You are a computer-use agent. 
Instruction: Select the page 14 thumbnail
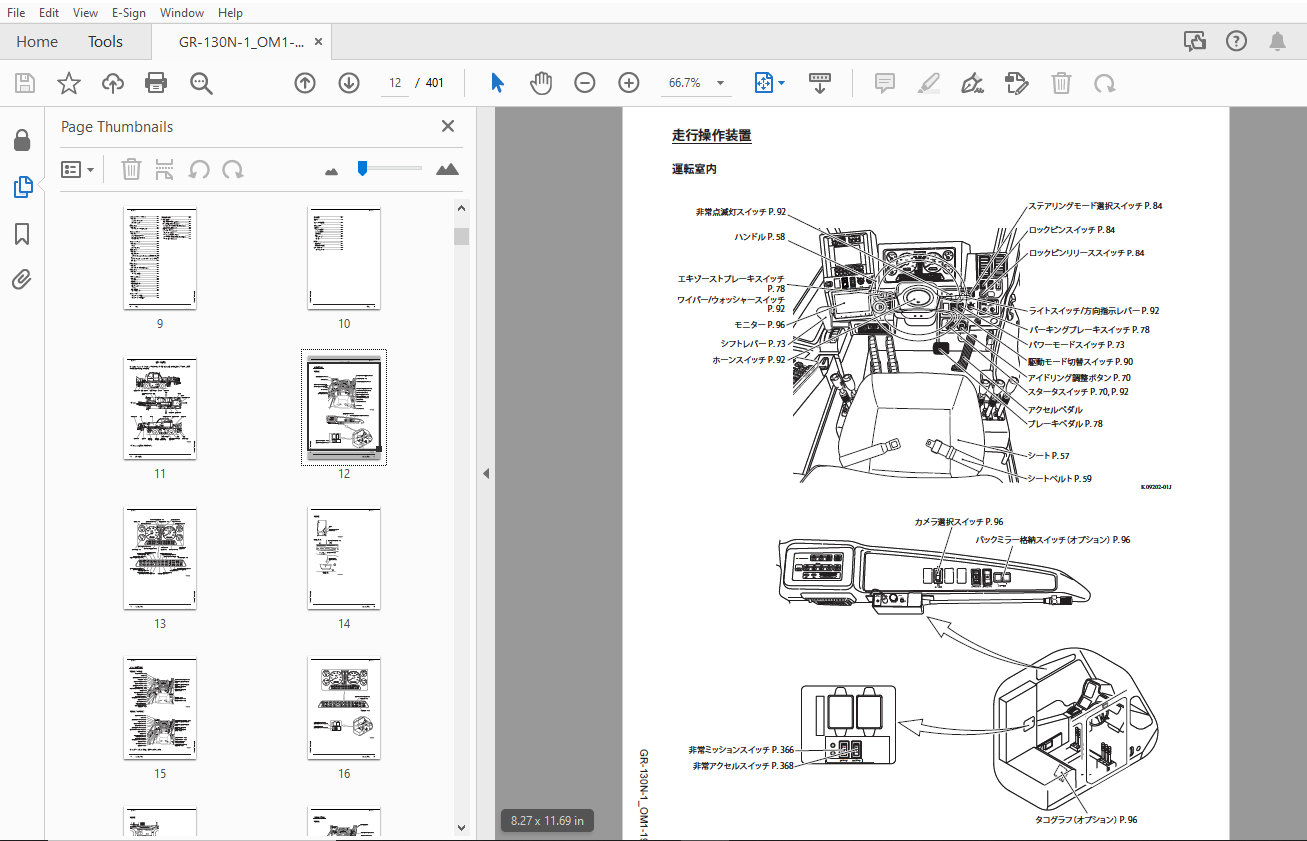pos(344,558)
